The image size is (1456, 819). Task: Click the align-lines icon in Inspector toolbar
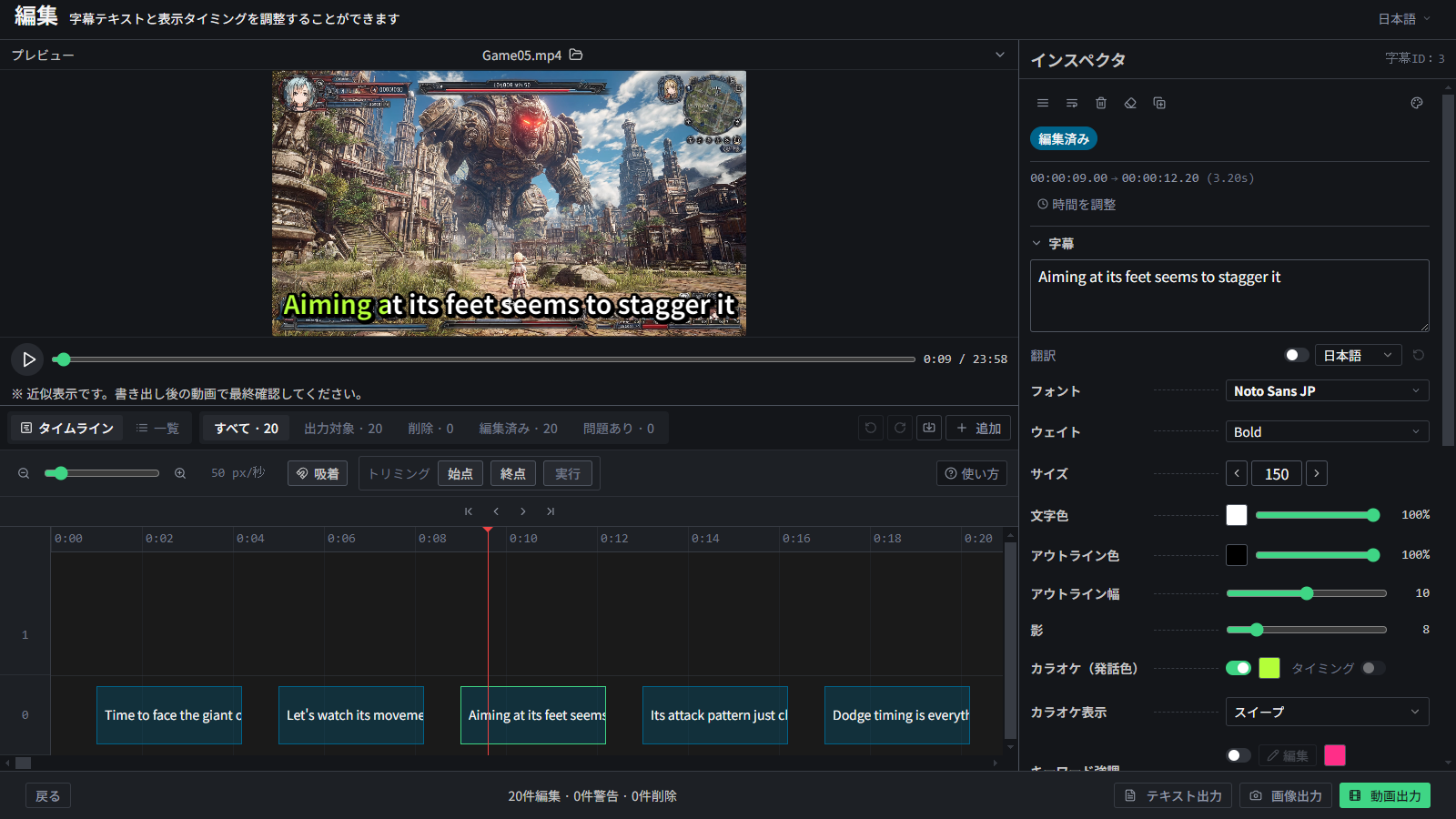pos(1043,103)
